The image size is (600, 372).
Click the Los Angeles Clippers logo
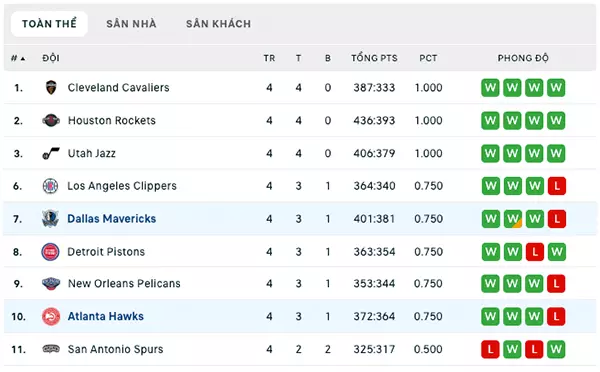[x=51, y=186]
